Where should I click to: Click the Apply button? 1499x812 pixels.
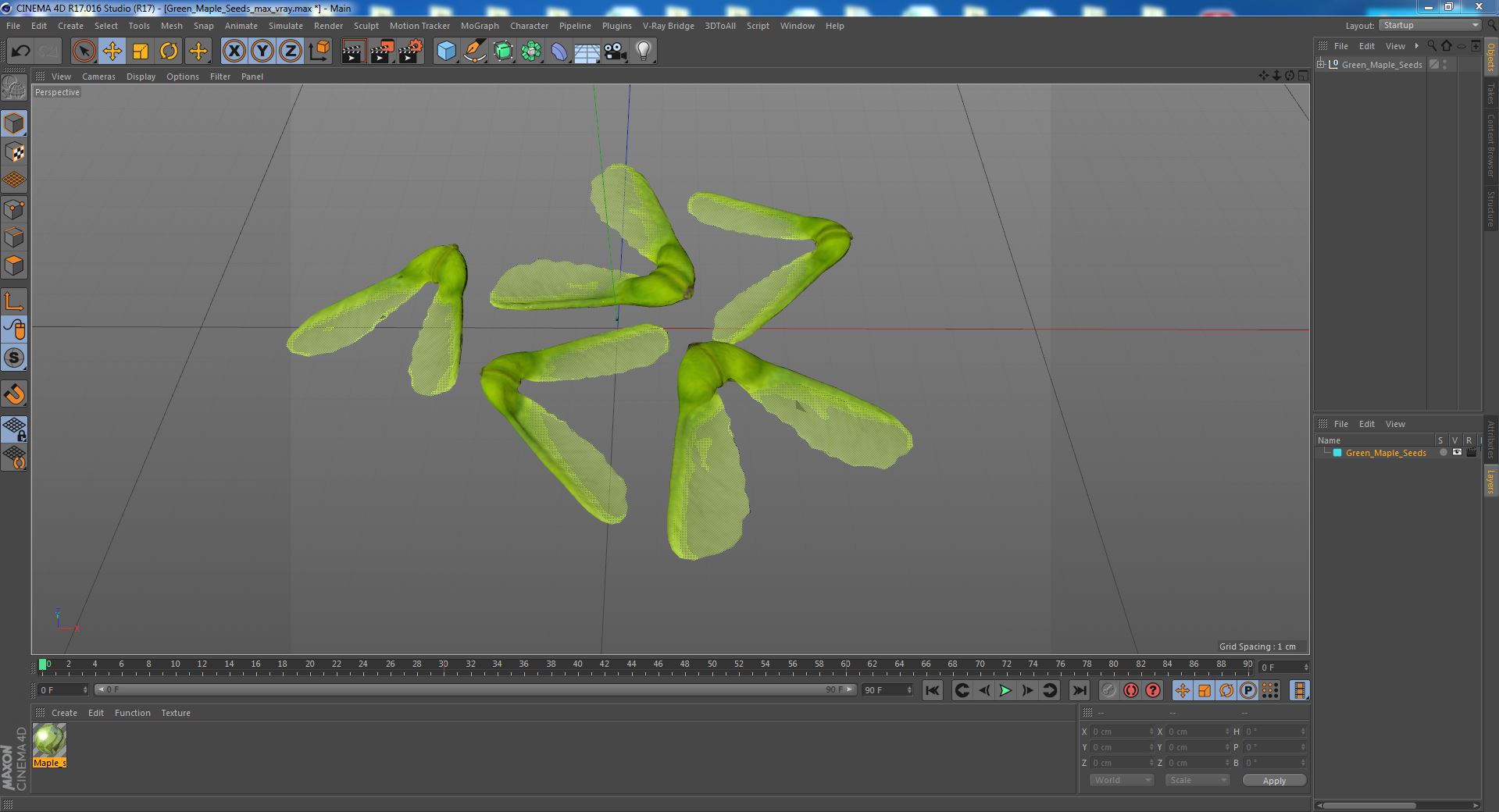point(1274,780)
